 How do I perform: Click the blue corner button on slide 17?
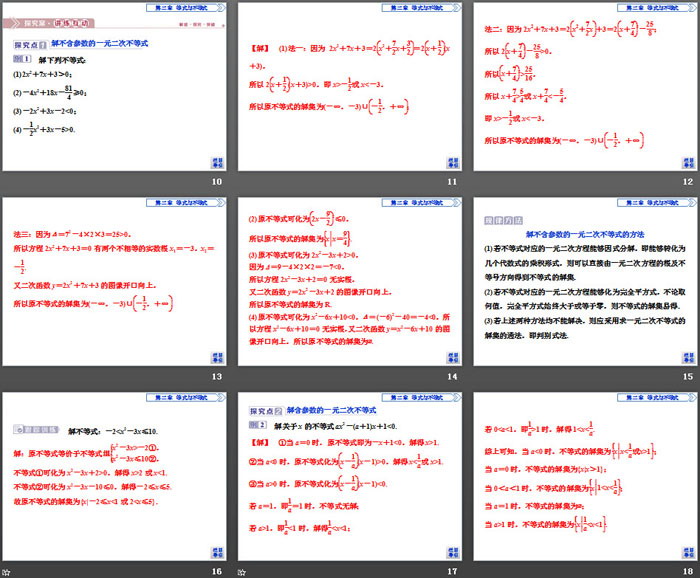click(450, 551)
